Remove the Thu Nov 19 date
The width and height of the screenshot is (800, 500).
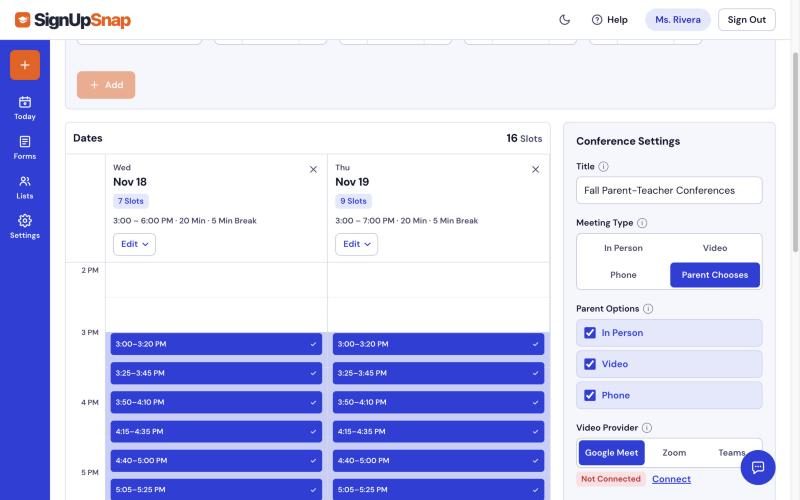tap(535, 169)
